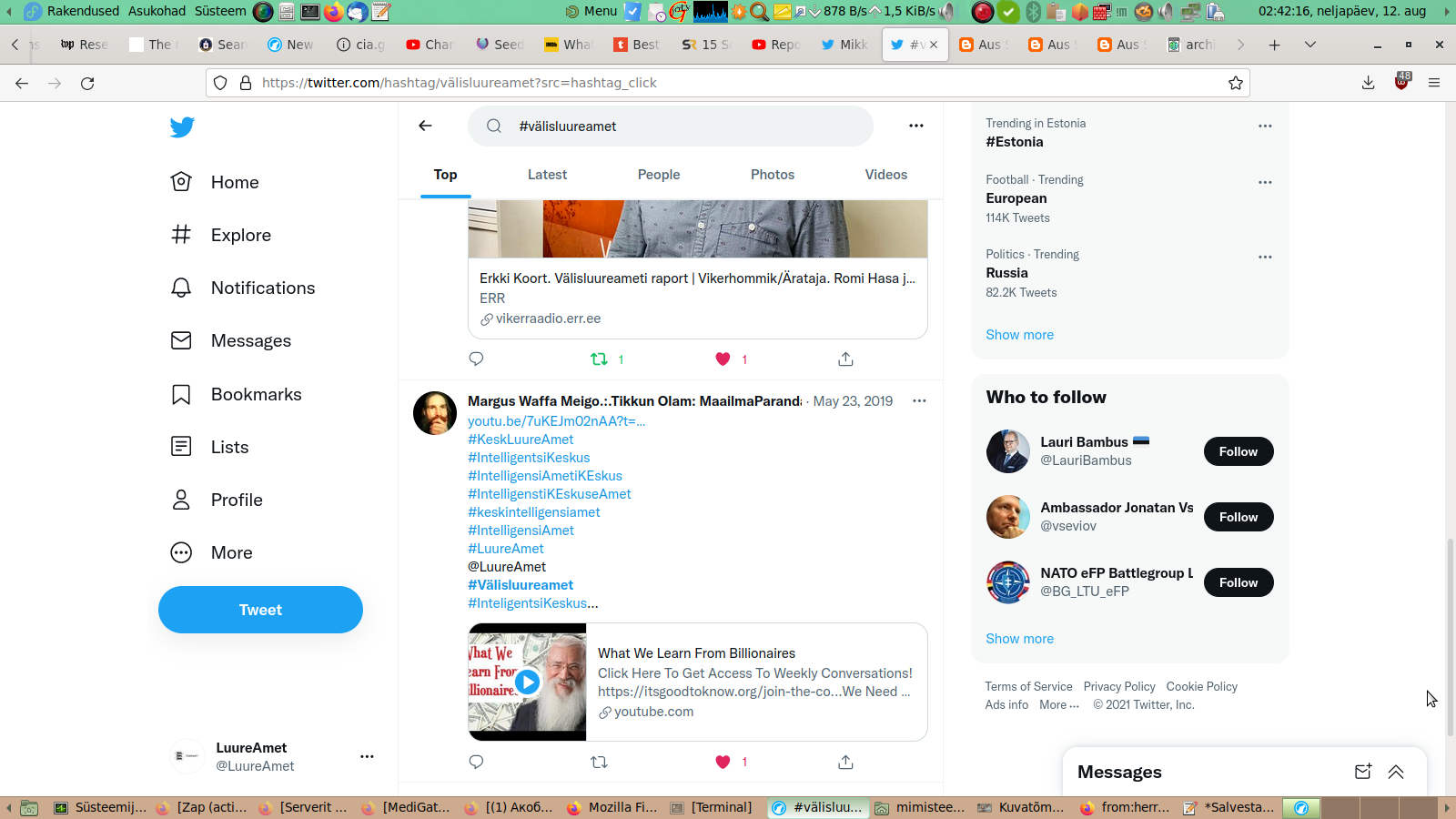Click the #KeskLuureAmet hashtag
This screenshot has height=819, width=1456.
click(x=521, y=439)
